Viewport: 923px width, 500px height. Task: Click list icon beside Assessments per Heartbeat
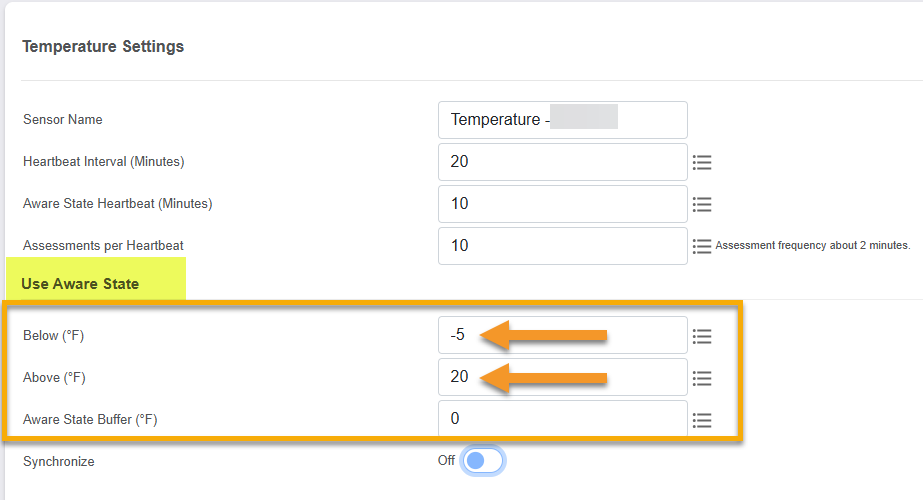(x=702, y=246)
